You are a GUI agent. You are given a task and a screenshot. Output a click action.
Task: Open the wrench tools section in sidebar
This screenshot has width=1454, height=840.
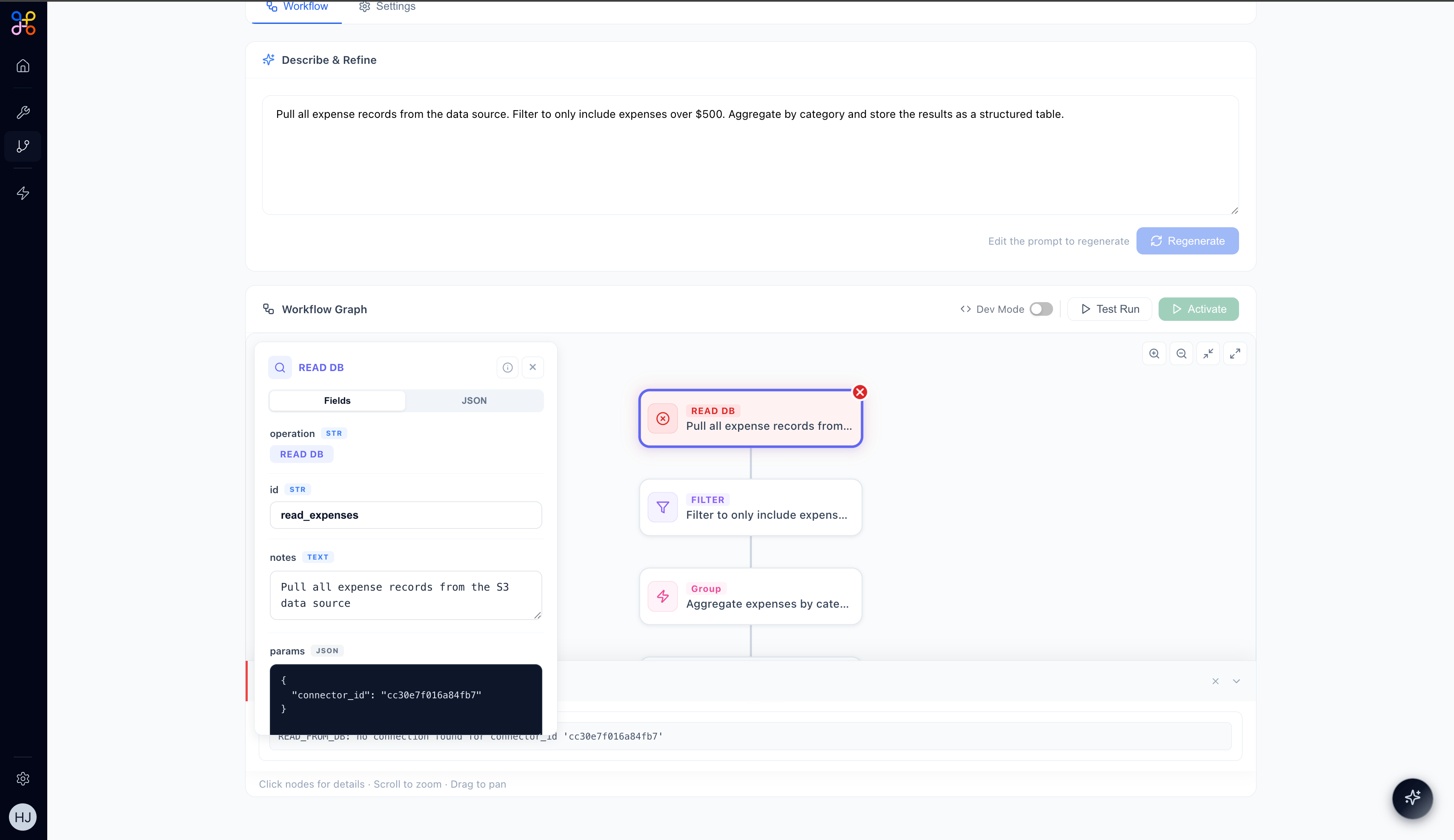tap(23, 112)
